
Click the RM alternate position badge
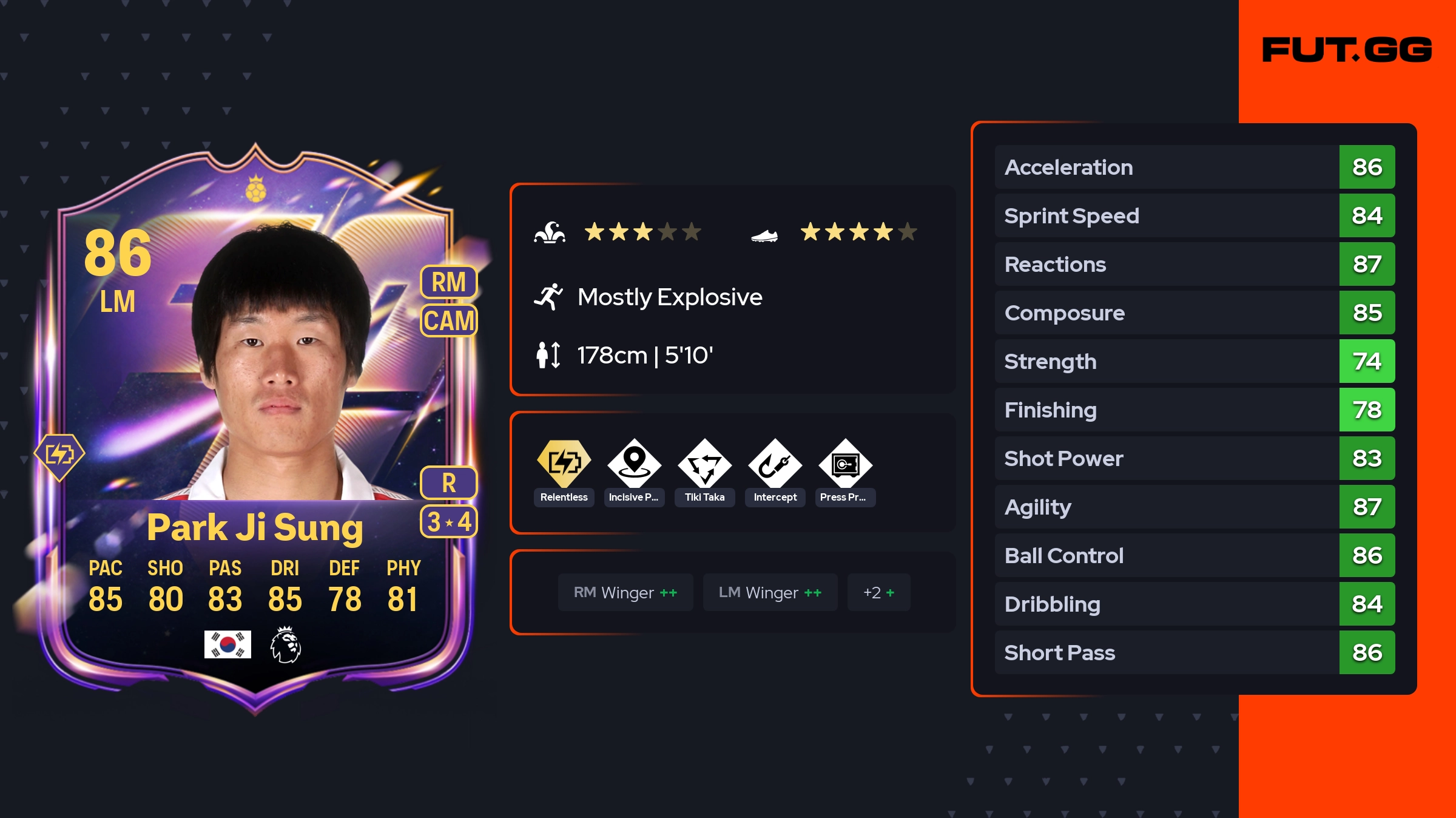point(449,282)
